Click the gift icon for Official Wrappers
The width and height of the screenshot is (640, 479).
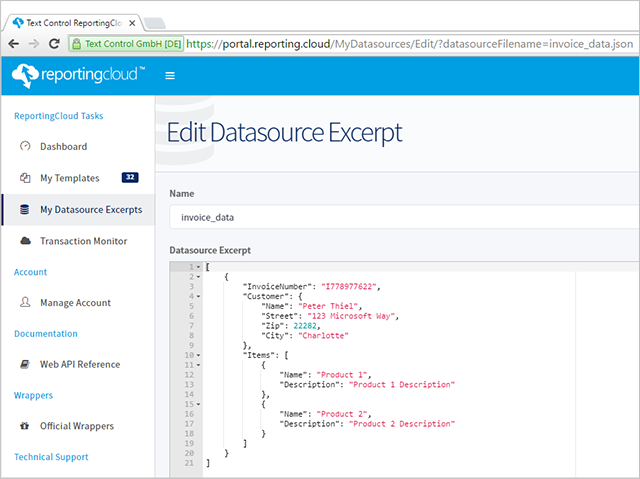coord(24,426)
